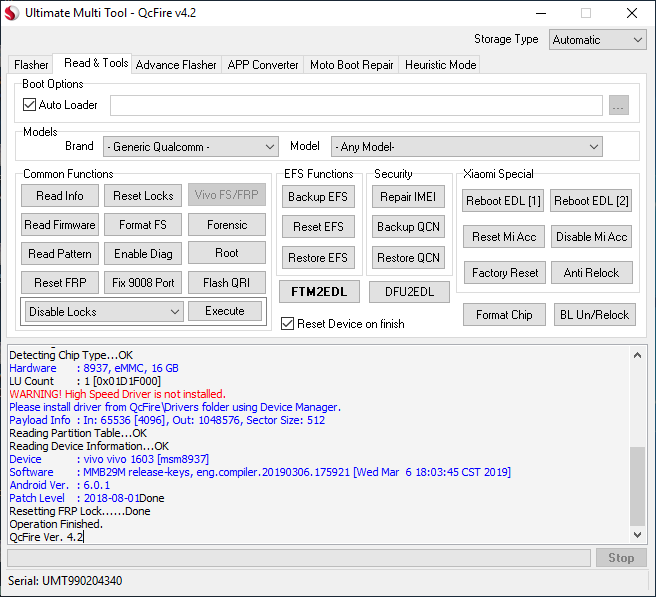Click the Reboot EDL [1] button
Screen dimensions: 656x597
(x=503, y=201)
